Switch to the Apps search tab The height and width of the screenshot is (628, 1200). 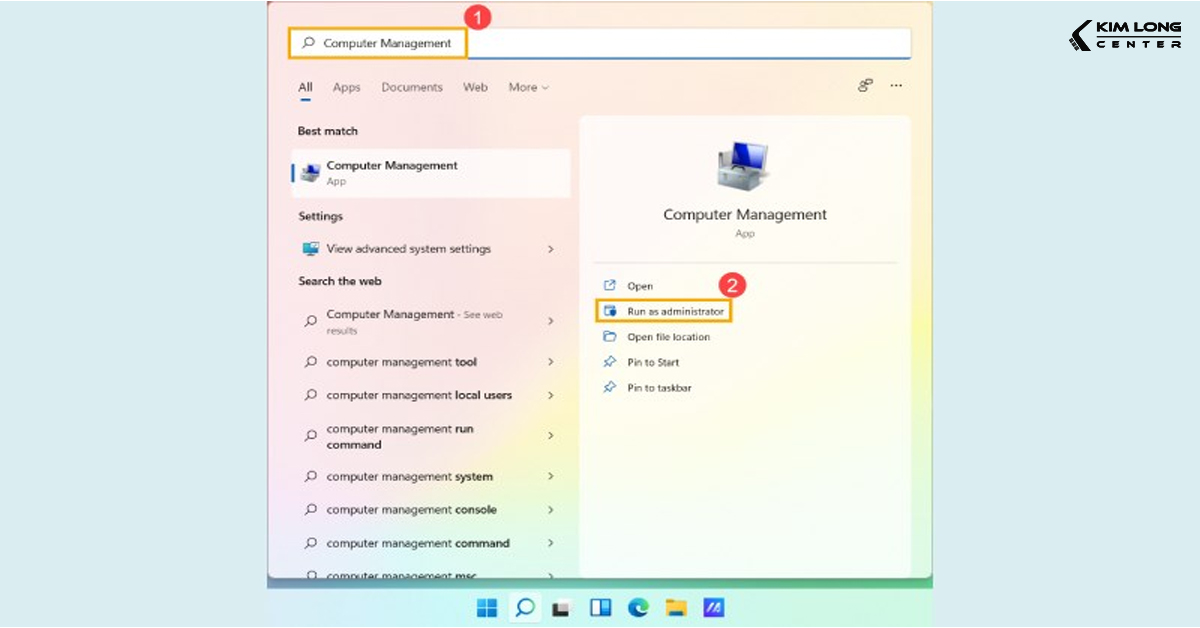346,88
